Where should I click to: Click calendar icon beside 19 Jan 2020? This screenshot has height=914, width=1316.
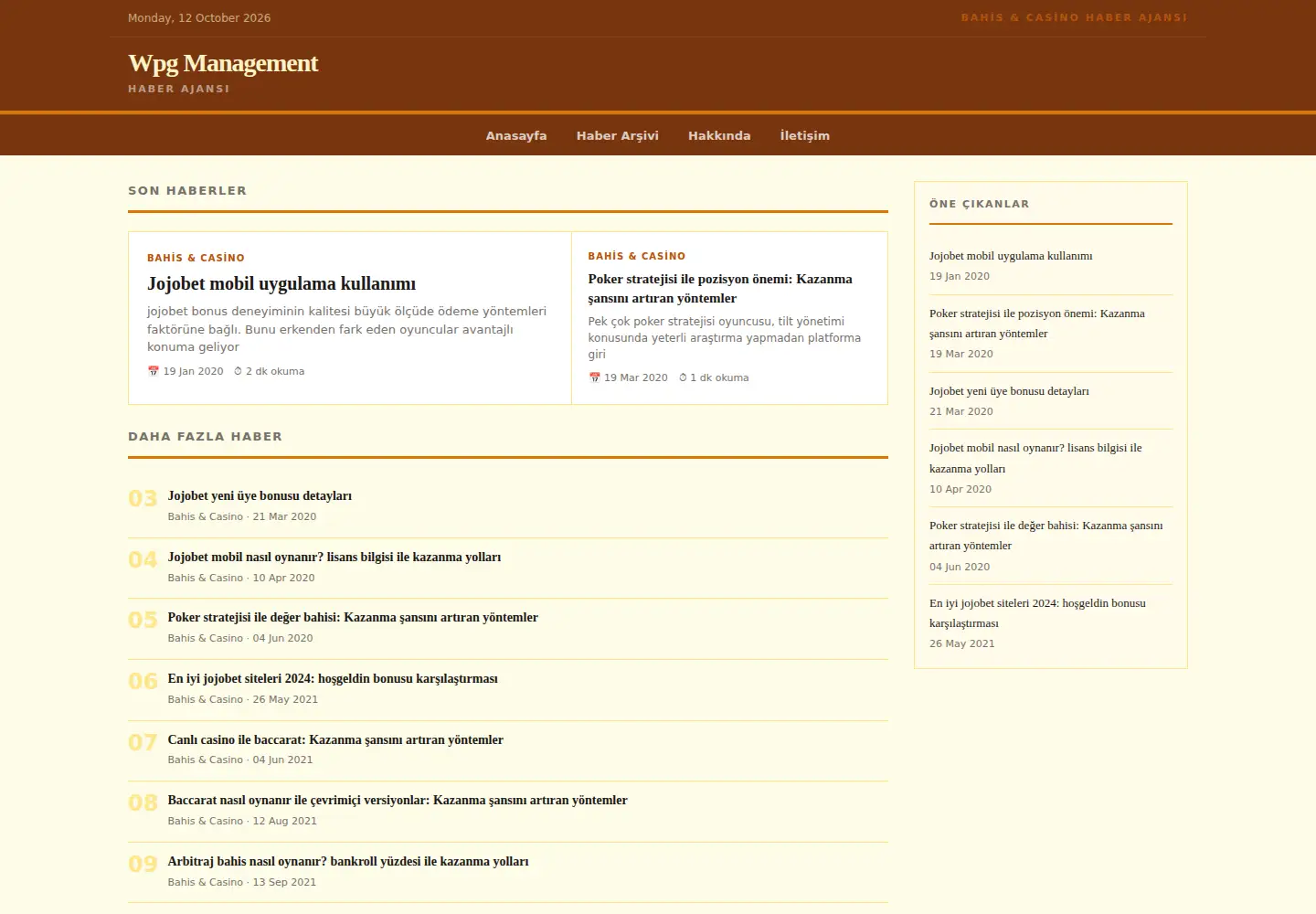(153, 371)
